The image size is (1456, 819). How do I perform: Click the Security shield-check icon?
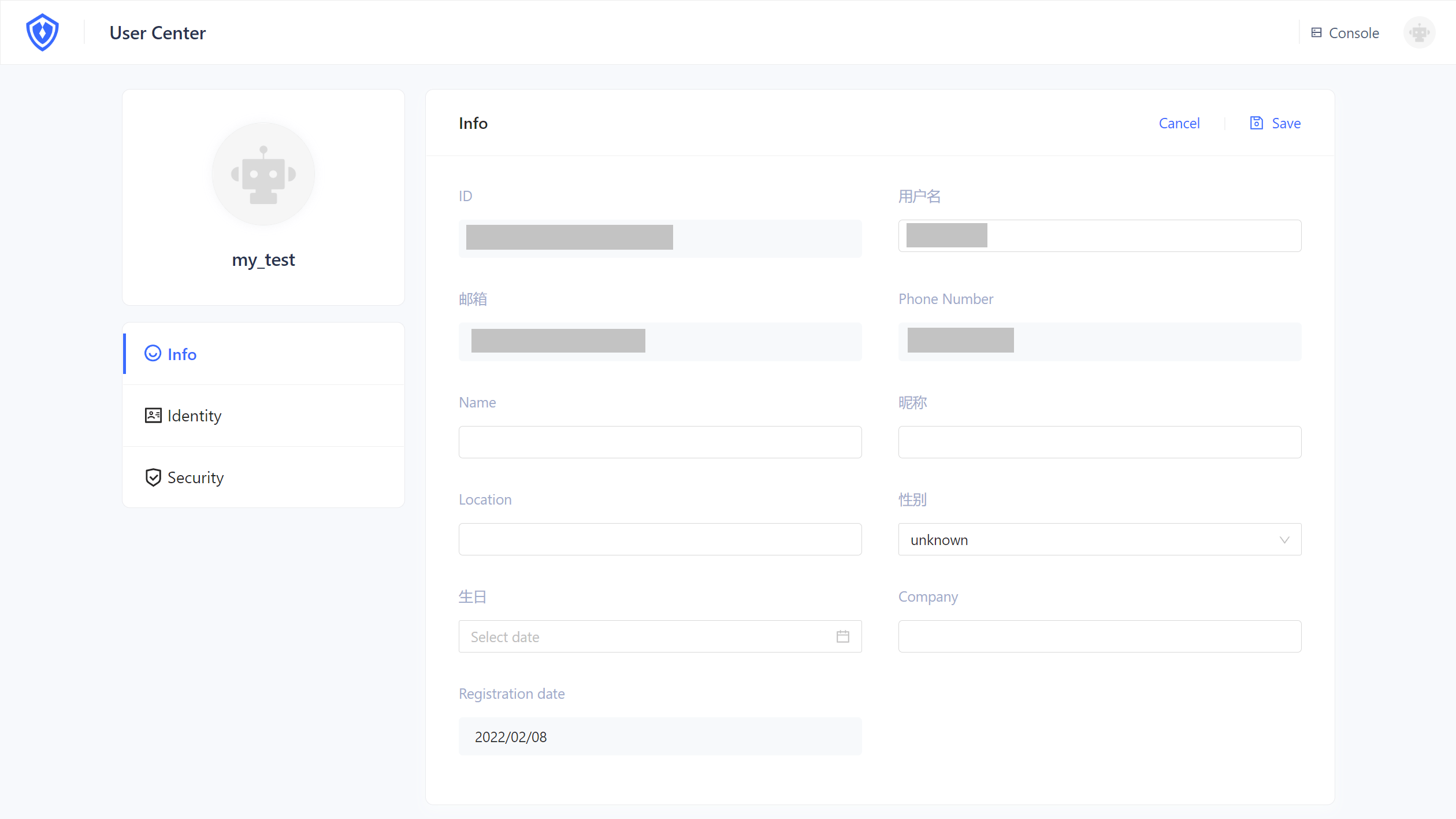click(153, 477)
